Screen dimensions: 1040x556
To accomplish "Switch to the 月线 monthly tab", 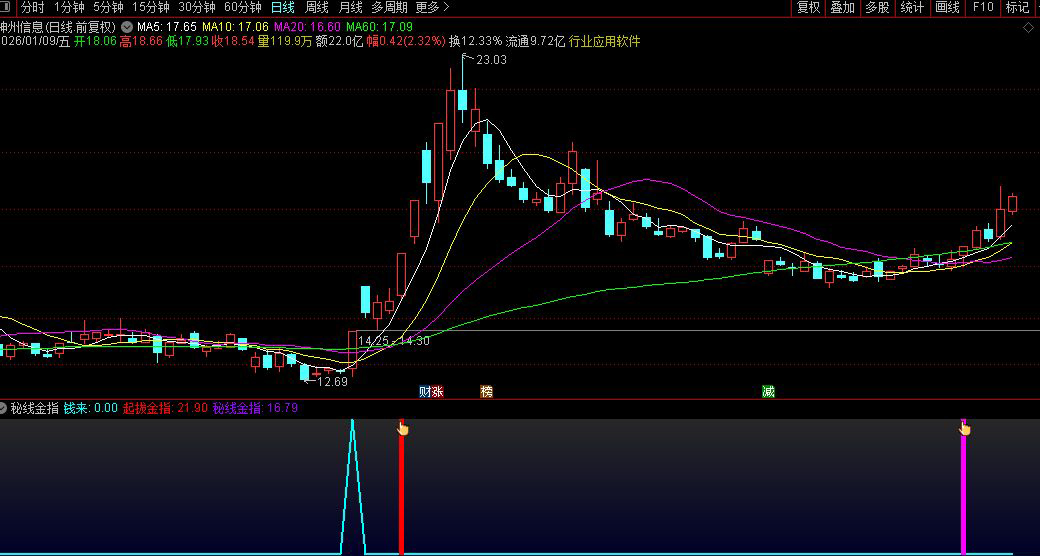I will 350,8.
